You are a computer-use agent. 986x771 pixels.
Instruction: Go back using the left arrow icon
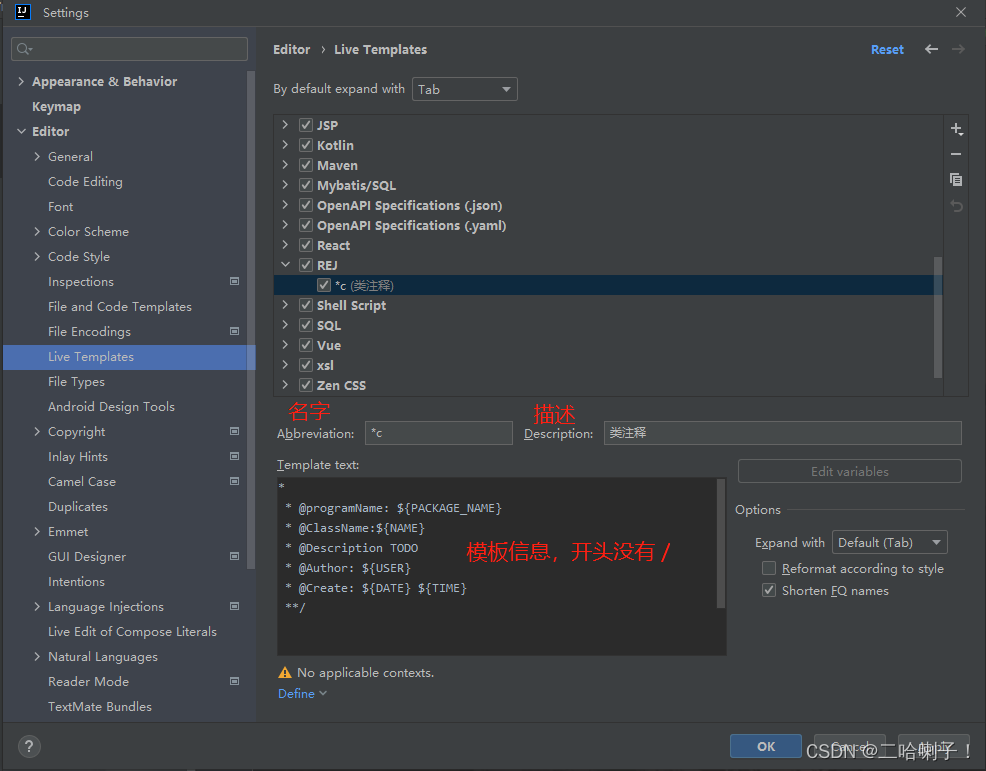pyautogui.click(x=931, y=49)
